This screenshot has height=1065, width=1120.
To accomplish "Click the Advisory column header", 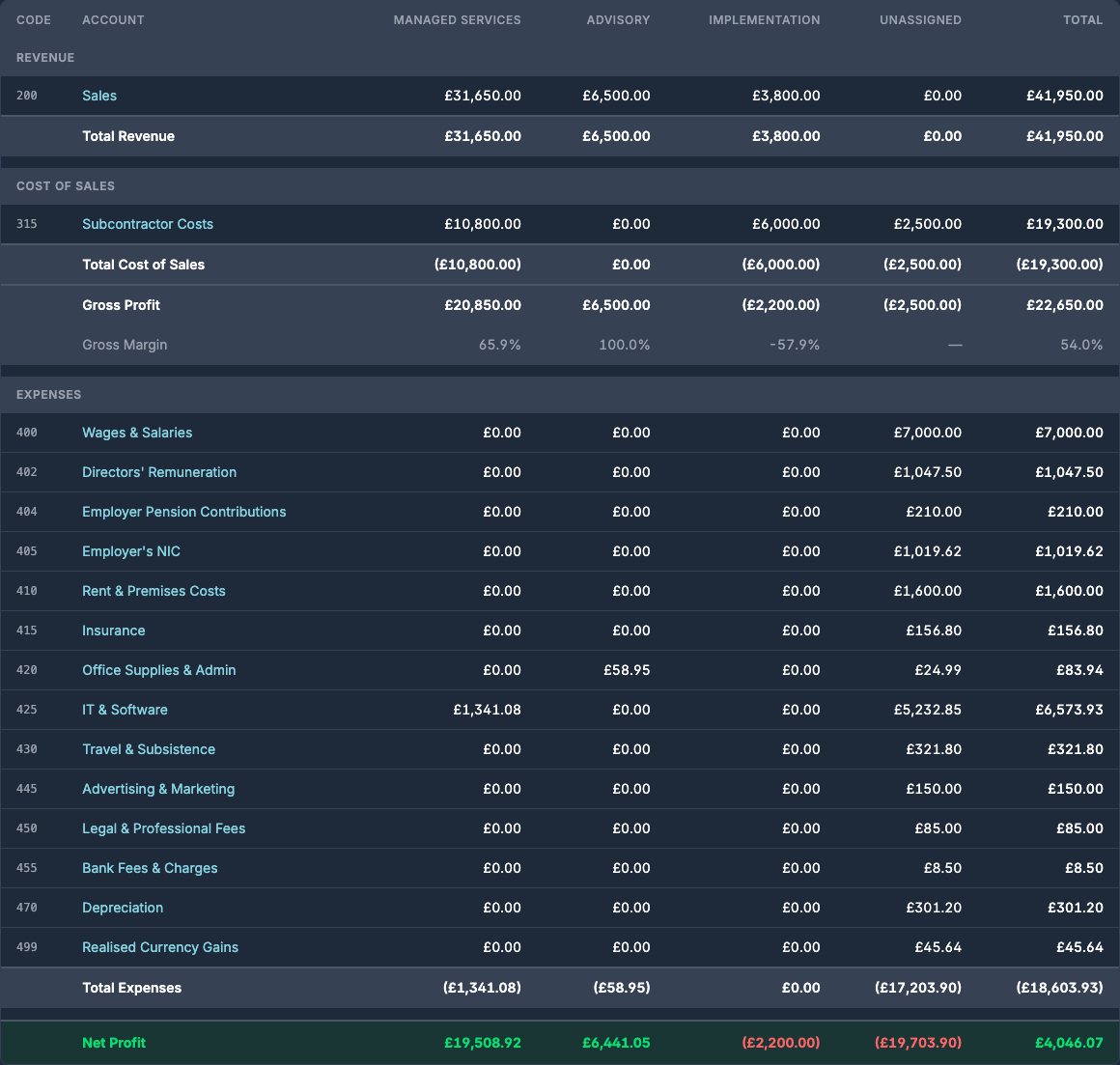I will (x=619, y=20).
